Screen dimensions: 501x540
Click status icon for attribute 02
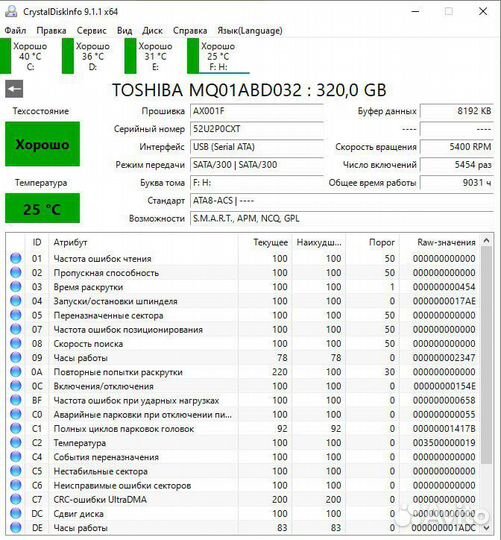15,272
